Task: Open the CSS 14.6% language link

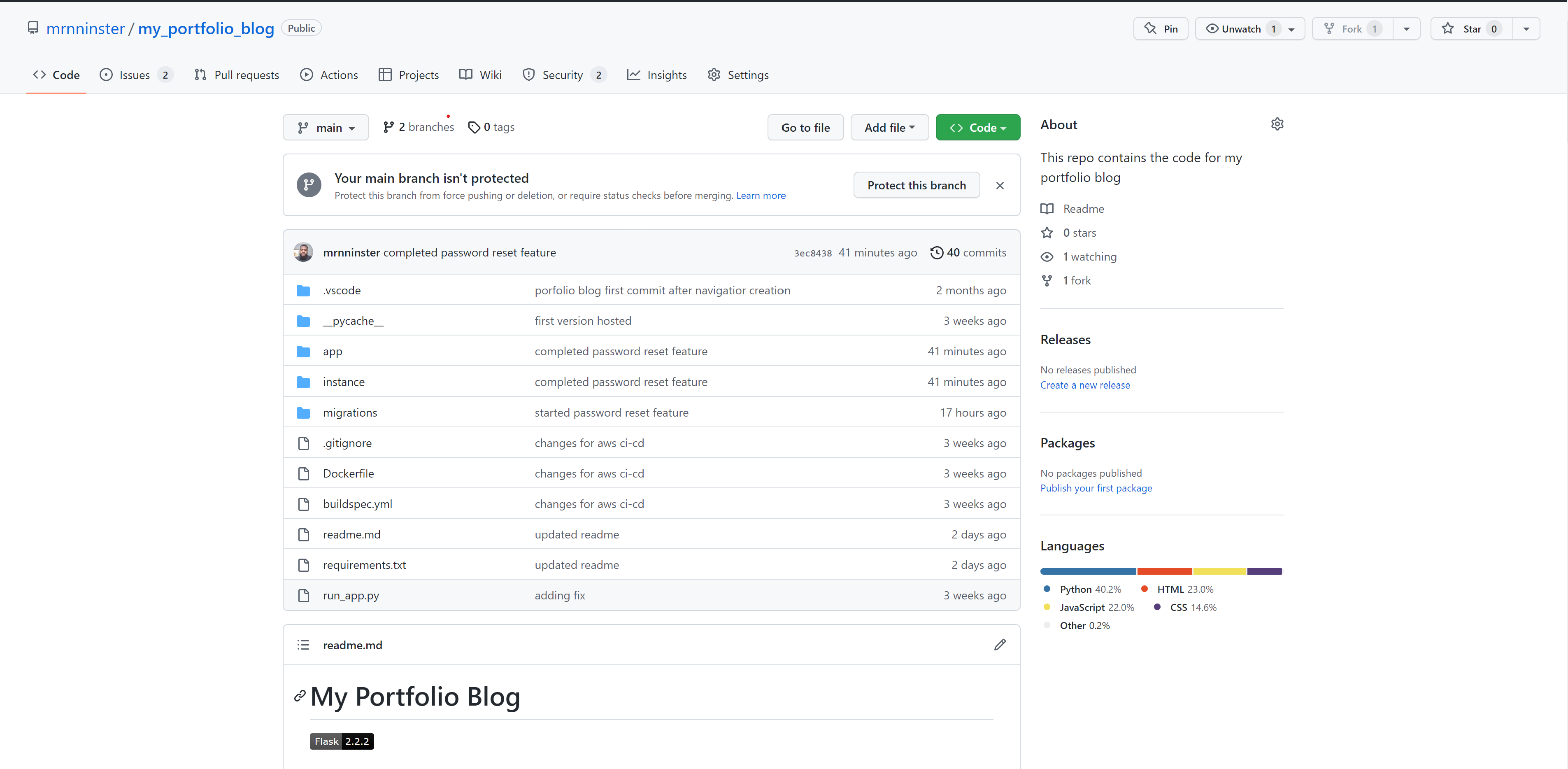Action: tap(1185, 607)
